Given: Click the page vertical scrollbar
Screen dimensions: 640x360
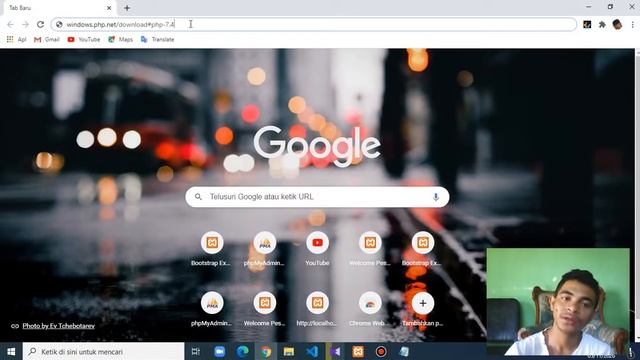Looking at the screenshot, I should point(638,195).
